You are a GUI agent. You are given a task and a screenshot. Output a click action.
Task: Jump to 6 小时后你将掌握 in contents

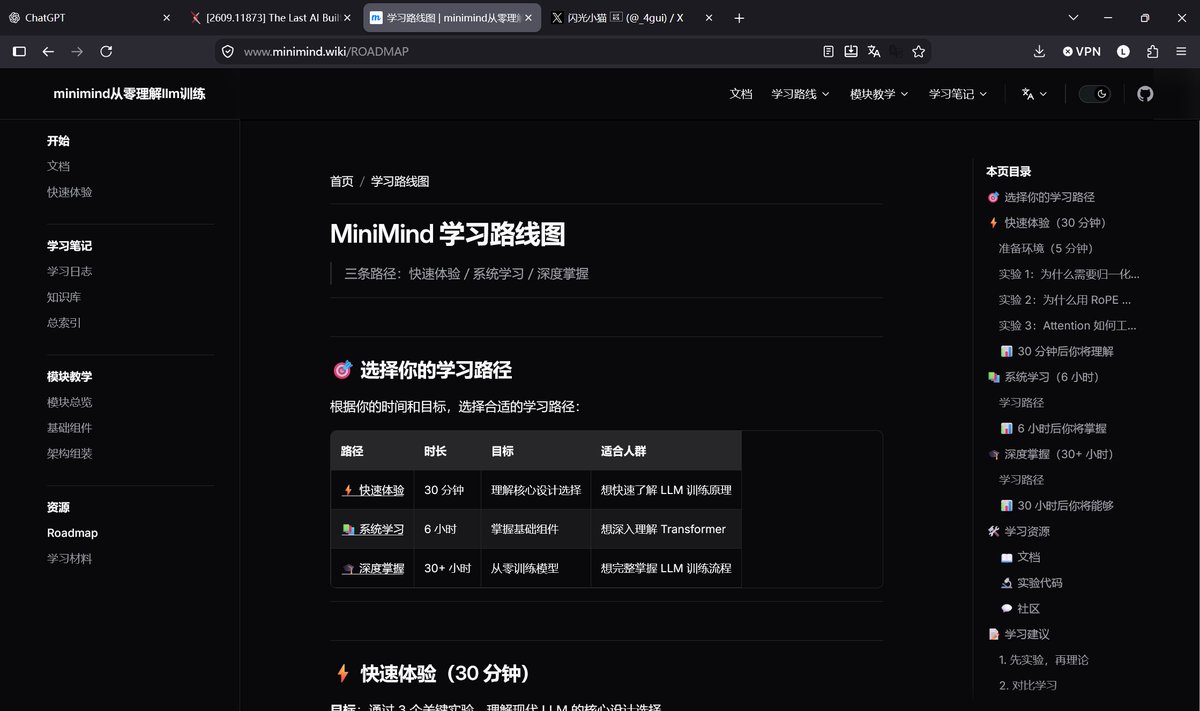[1053, 428]
